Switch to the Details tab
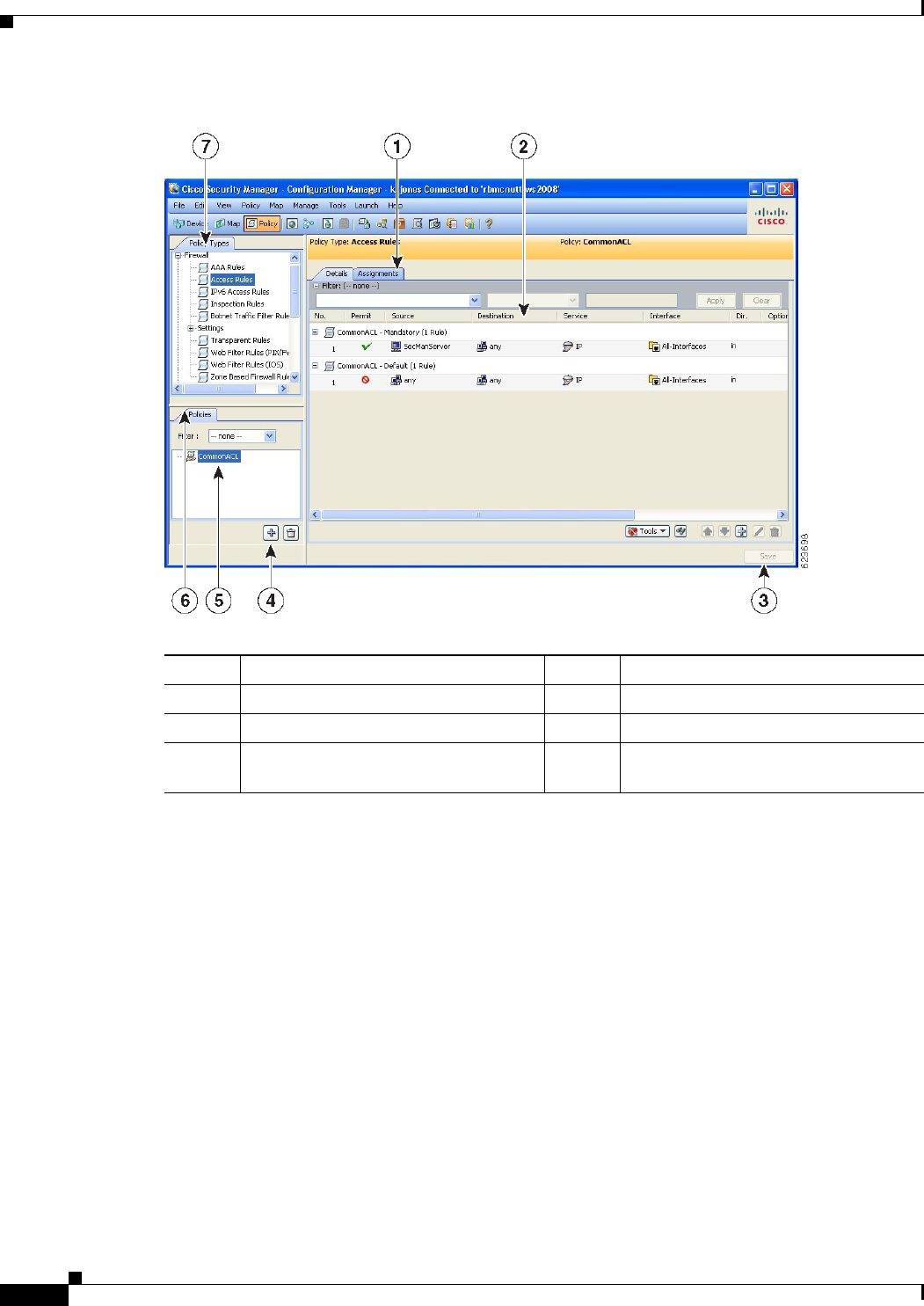The width and height of the screenshot is (924, 1306). pyautogui.click(x=336, y=274)
